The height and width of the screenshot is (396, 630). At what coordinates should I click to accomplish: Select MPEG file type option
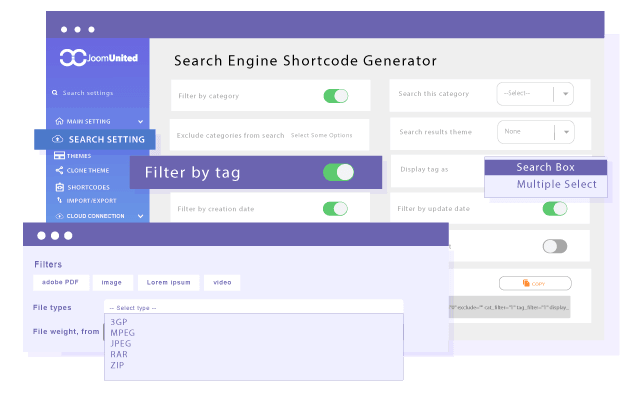(123, 333)
